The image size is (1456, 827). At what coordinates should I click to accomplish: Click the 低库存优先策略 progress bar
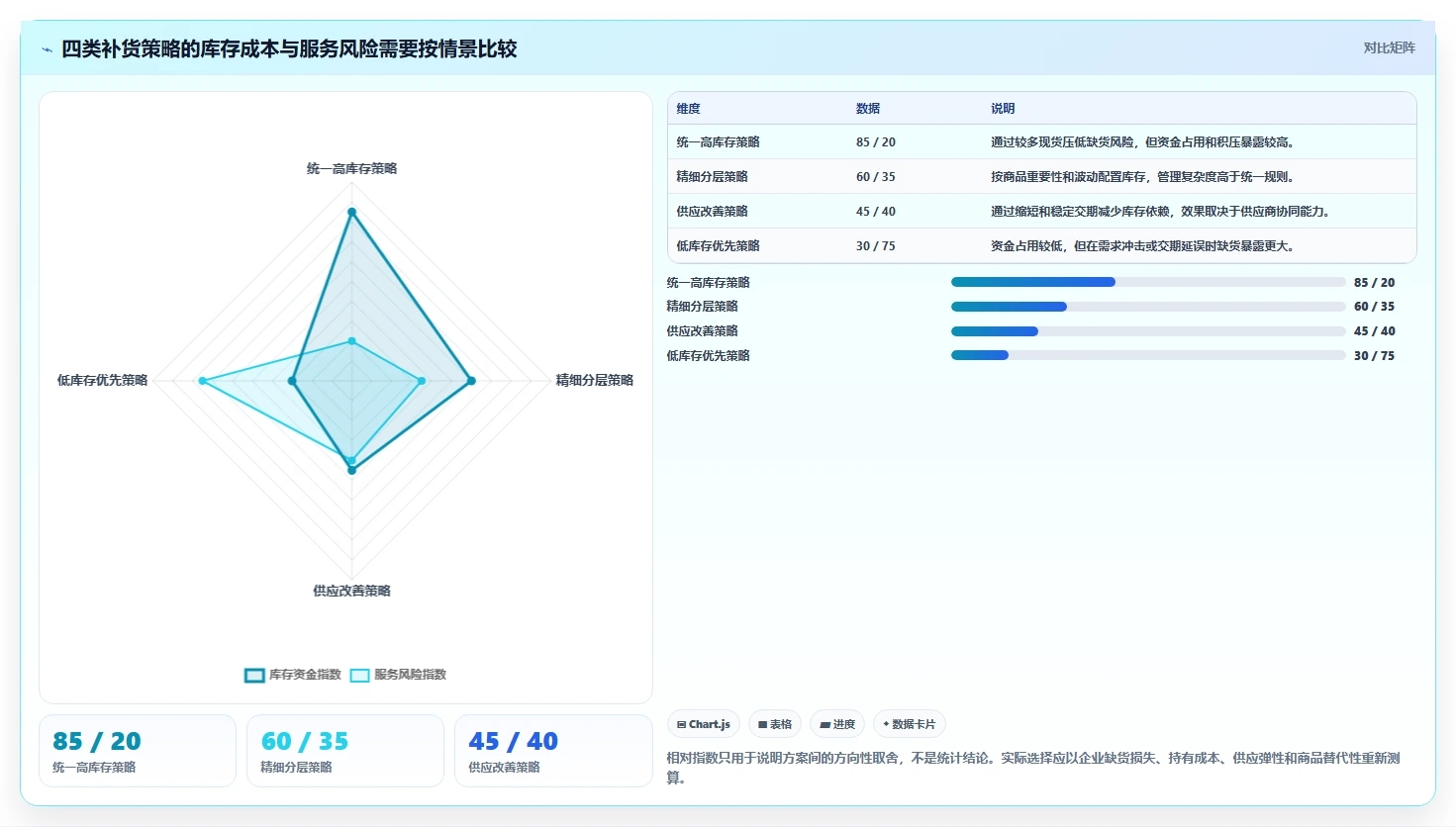tap(1148, 355)
